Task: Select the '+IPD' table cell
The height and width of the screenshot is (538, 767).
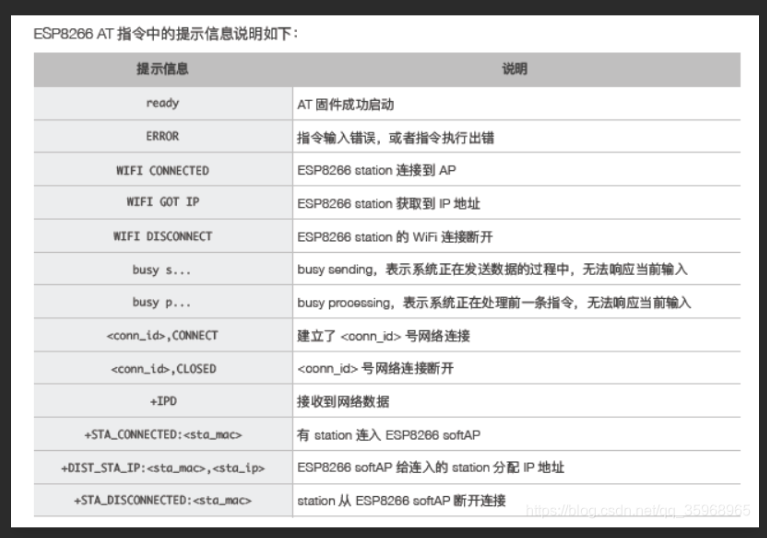Action: [163, 401]
